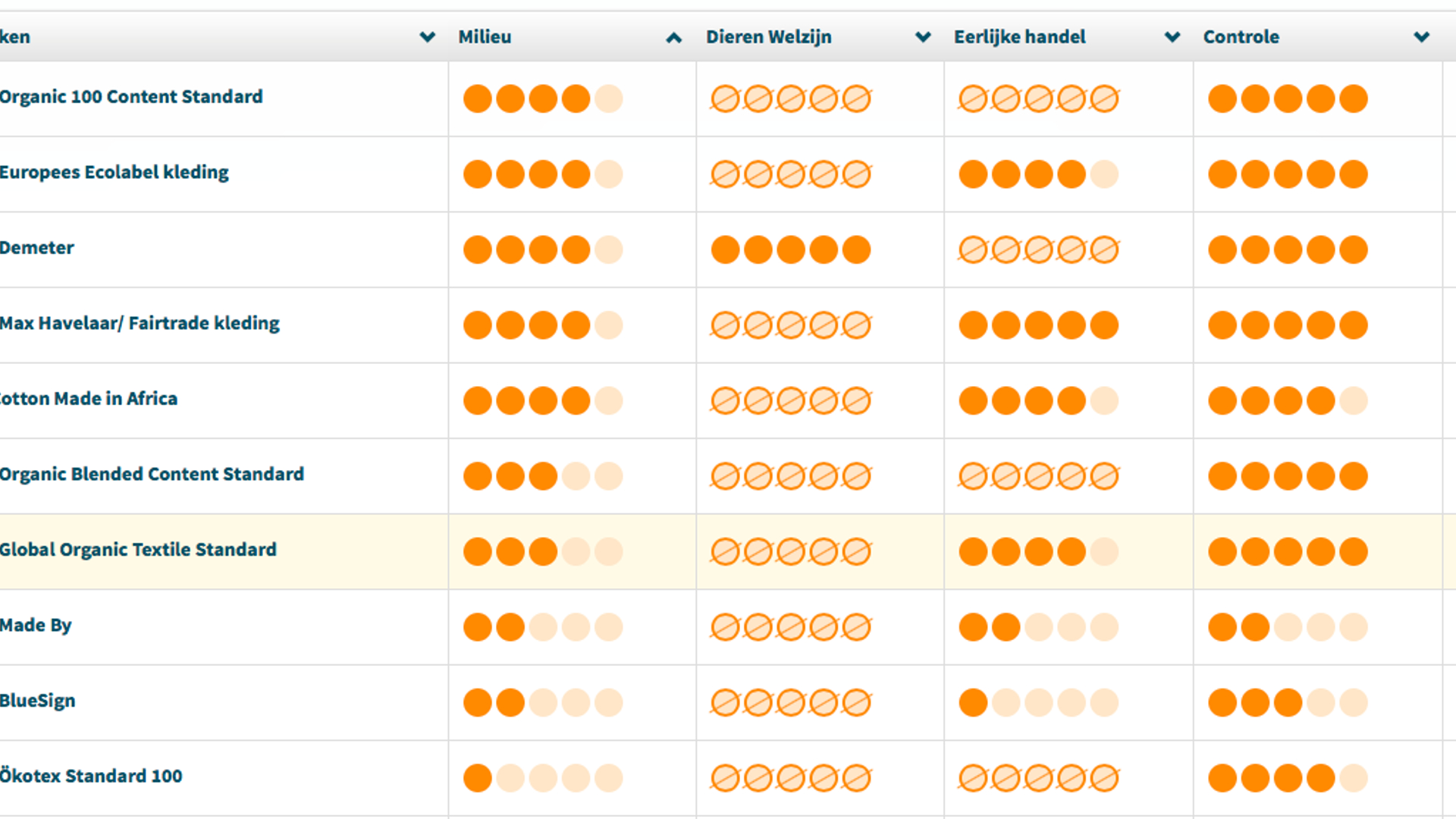Click Eerlijke handel rating dots for Cotton Made in Africa

(x=1039, y=400)
